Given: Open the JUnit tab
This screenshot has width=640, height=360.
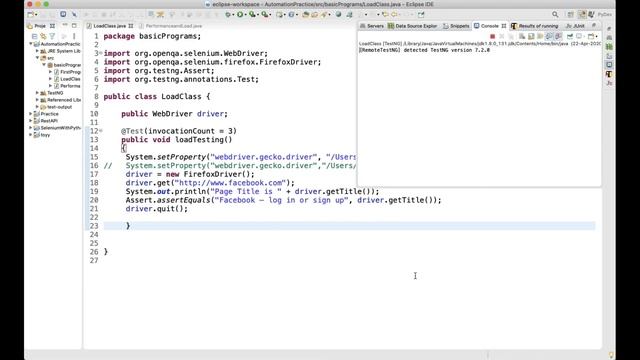Looking at the screenshot, I should 575,26.
